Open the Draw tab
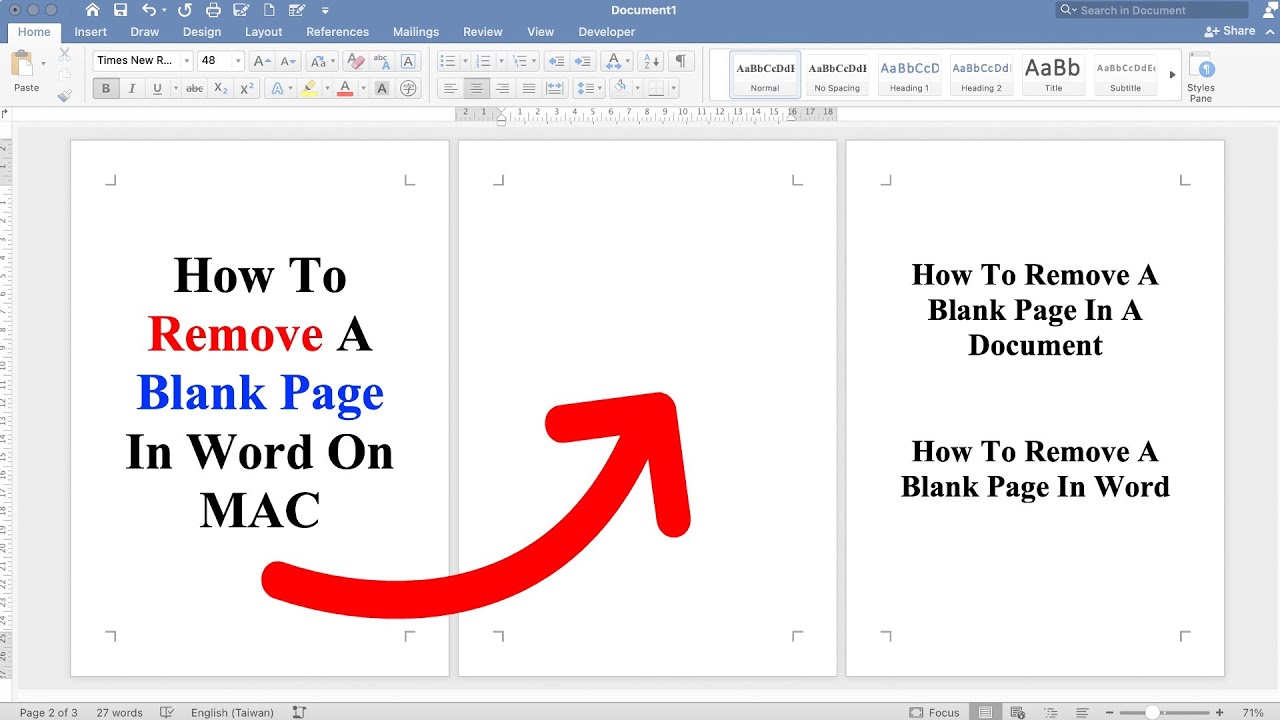The height and width of the screenshot is (720, 1280). pos(145,32)
